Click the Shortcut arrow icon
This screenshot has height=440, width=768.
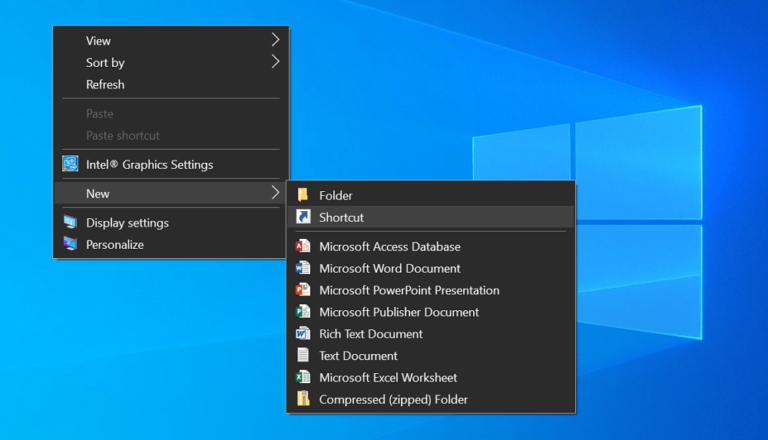click(x=303, y=217)
